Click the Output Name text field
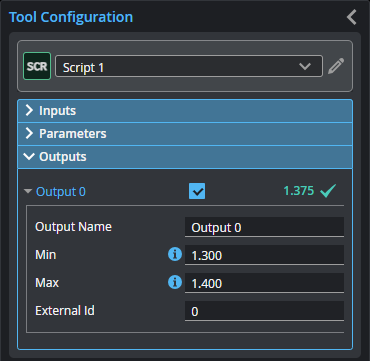 [264, 227]
